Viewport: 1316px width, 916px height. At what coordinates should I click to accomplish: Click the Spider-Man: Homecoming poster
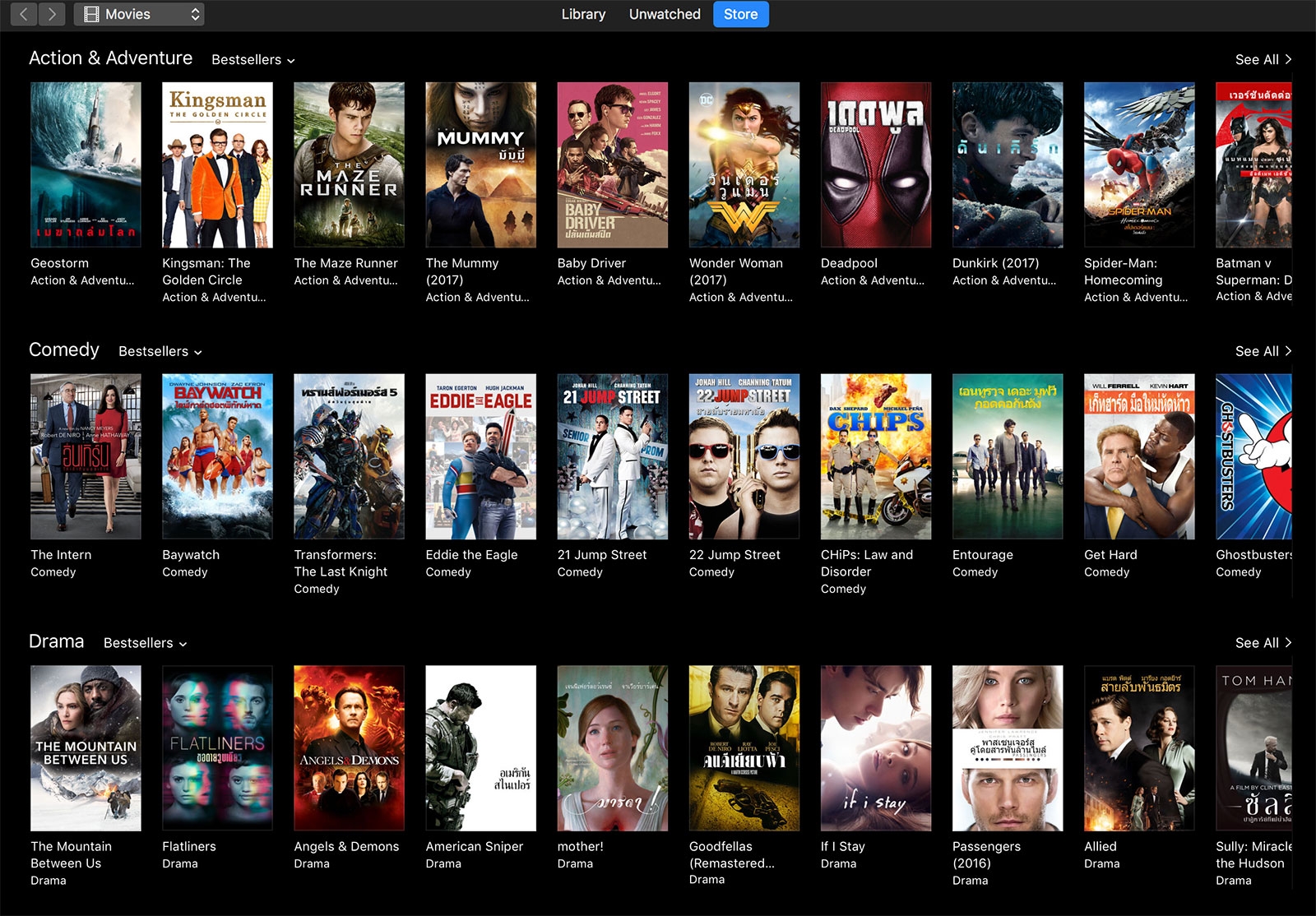pyautogui.click(x=1138, y=164)
